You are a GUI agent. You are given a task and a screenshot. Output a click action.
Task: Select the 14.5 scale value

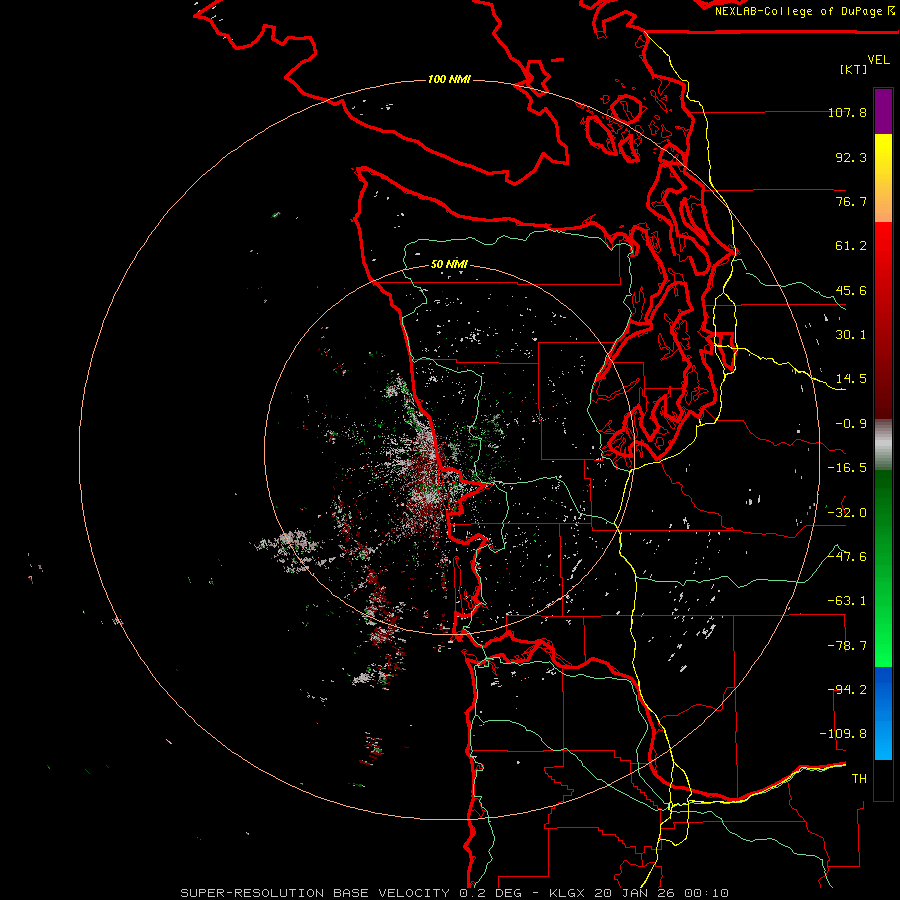click(851, 379)
